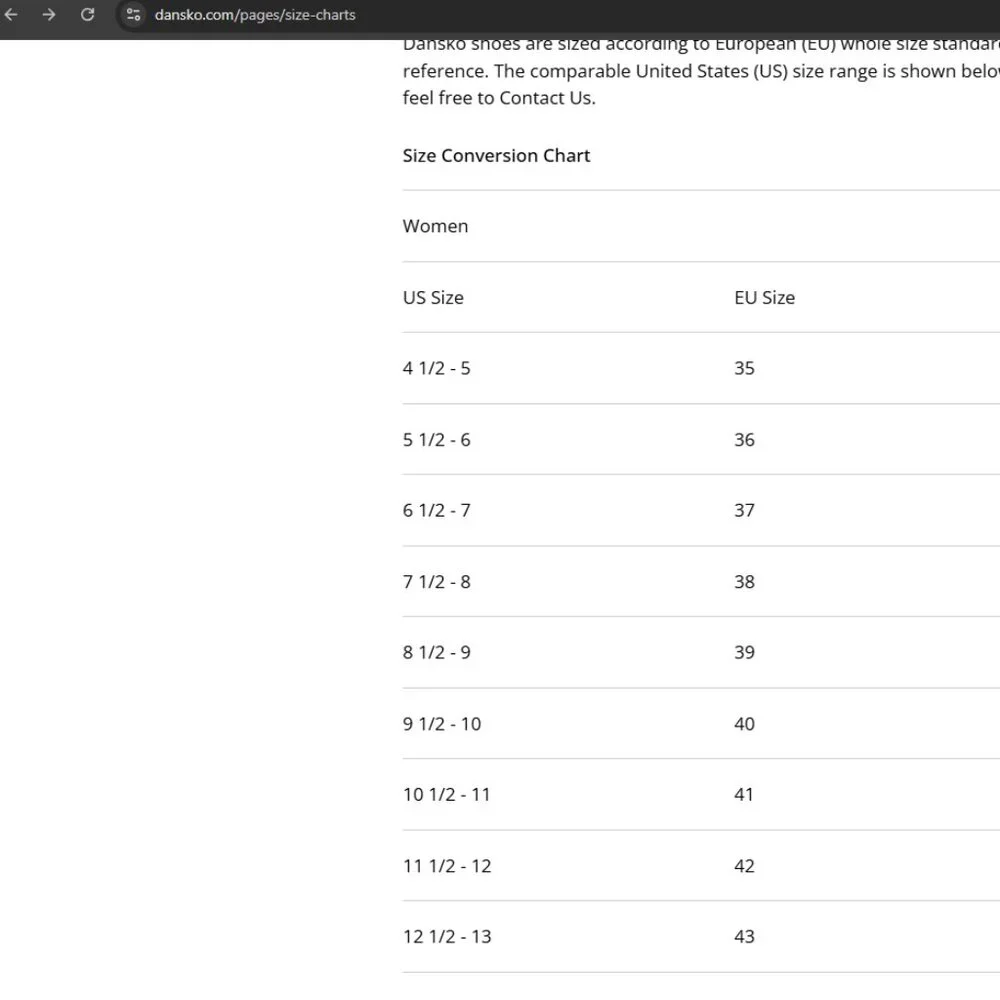The height and width of the screenshot is (1000, 1000).
Task: Click the US Size column header
Action: coord(433,298)
